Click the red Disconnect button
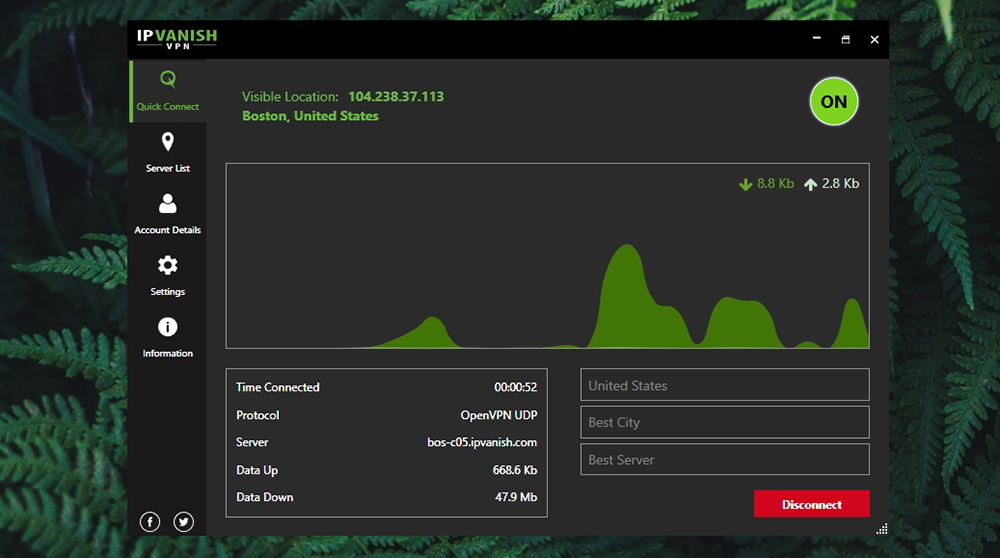The width and height of the screenshot is (1000, 558). pyautogui.click(x=811, y=504)
